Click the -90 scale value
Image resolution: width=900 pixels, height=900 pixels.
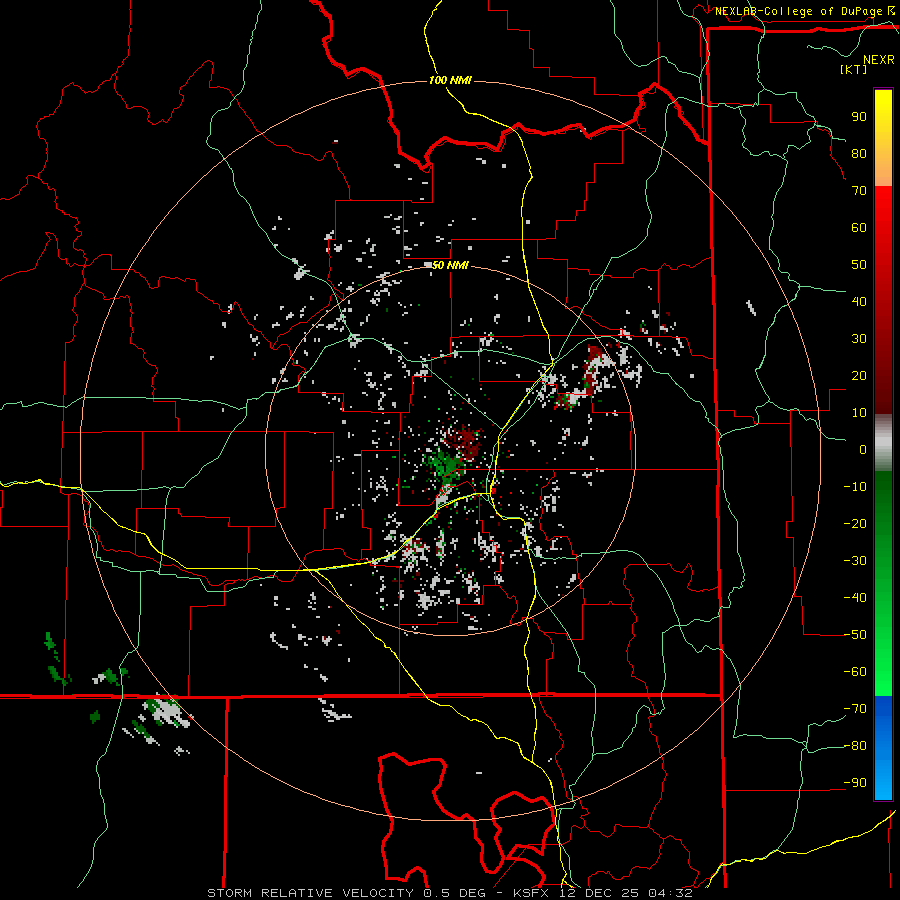pyautogui.click(x=855, y=783)
